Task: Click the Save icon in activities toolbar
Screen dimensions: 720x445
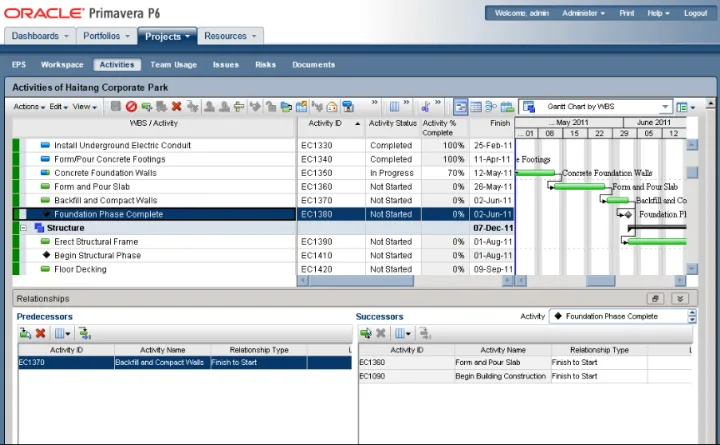Action: [116, 106]
